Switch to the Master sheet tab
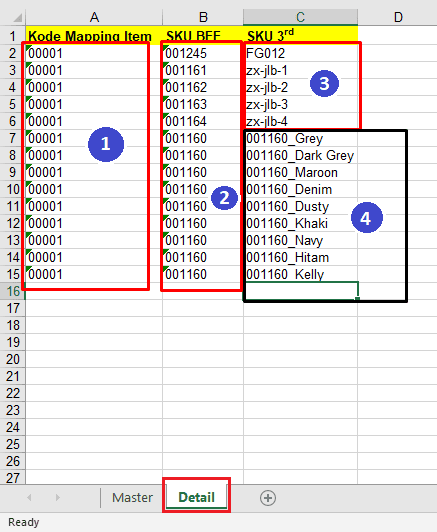 pos(132,498)
